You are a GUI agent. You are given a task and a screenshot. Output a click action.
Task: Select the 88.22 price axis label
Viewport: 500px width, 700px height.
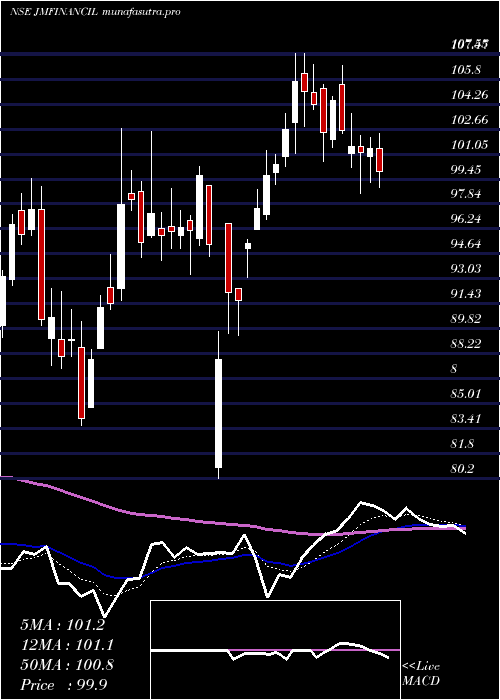tap(467, 344)
